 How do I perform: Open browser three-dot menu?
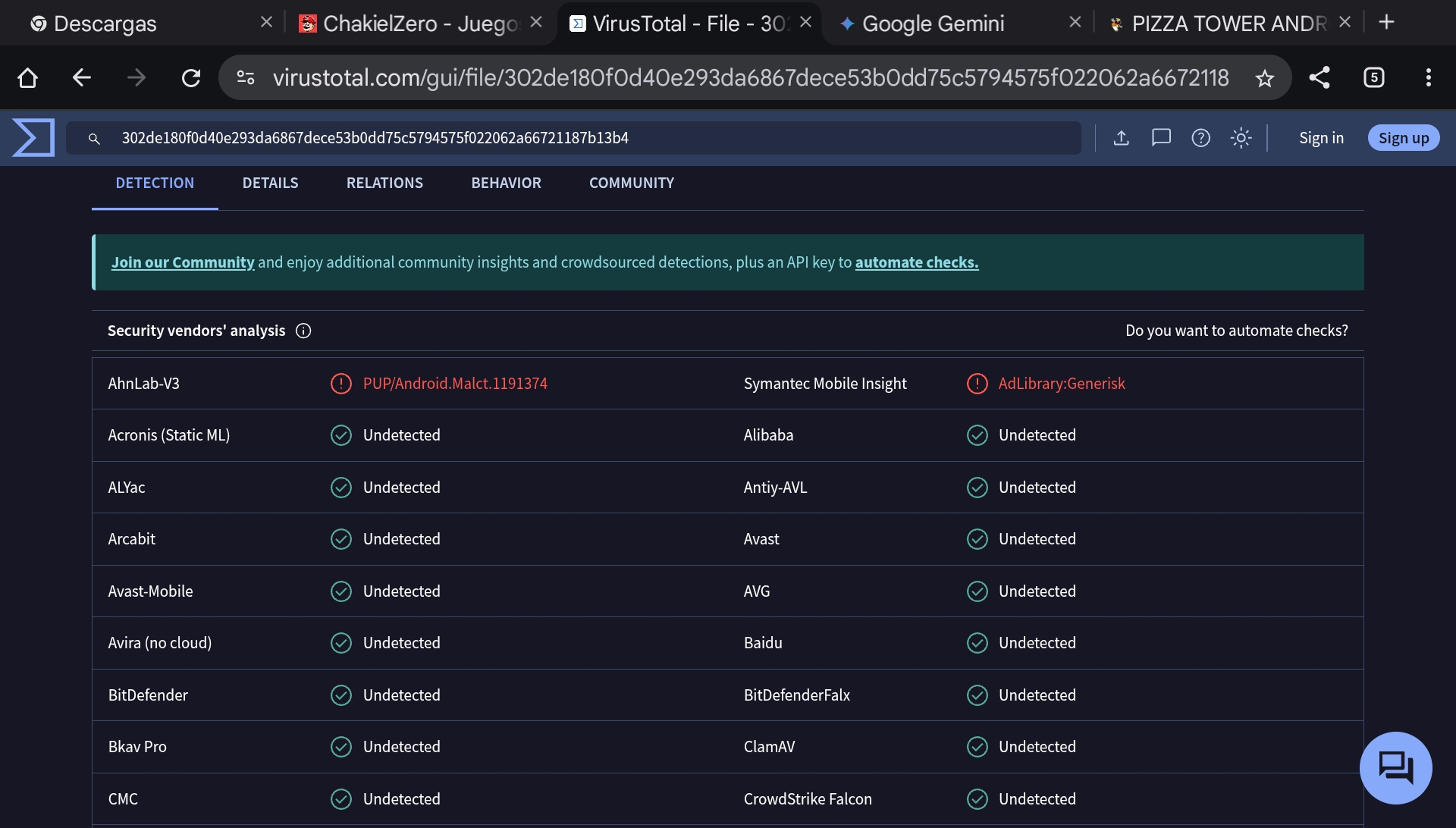click(1429, 77)
